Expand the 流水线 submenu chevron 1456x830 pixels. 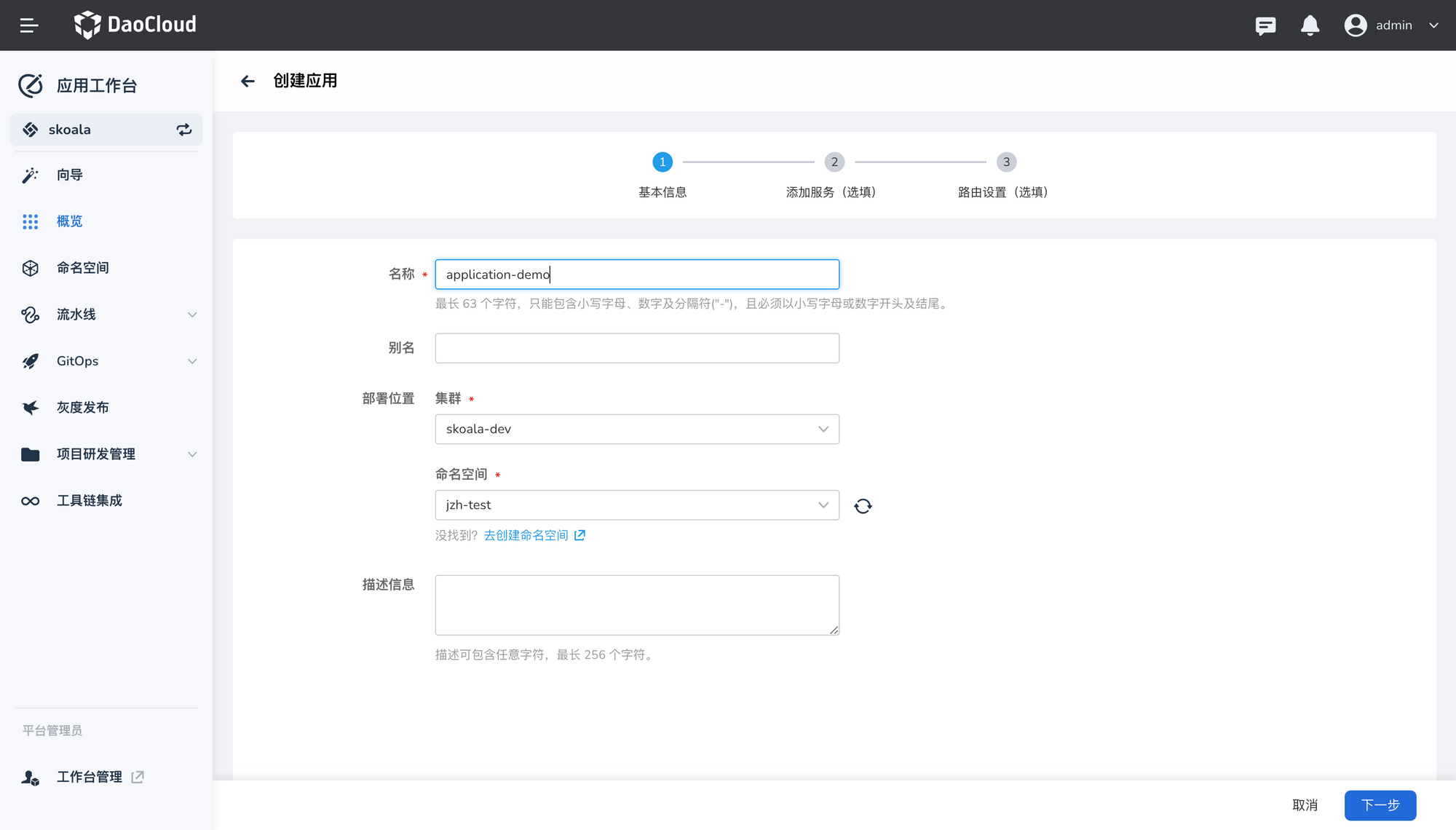pos(192,315)
